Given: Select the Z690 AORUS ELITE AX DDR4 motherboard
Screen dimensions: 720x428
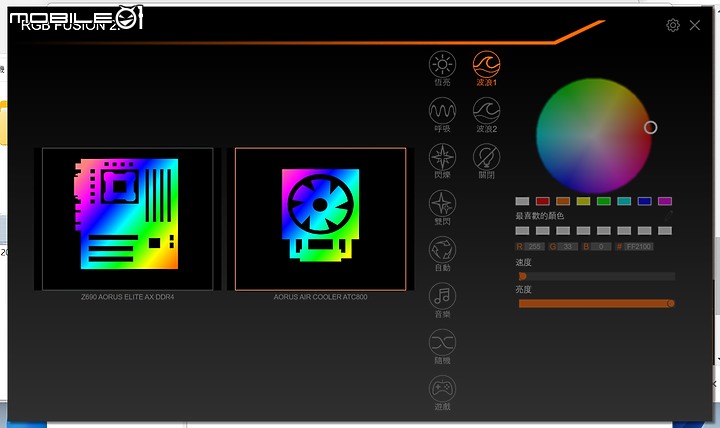Looking at the screenshot, I should pyautogui.click(x=128, y=219).
